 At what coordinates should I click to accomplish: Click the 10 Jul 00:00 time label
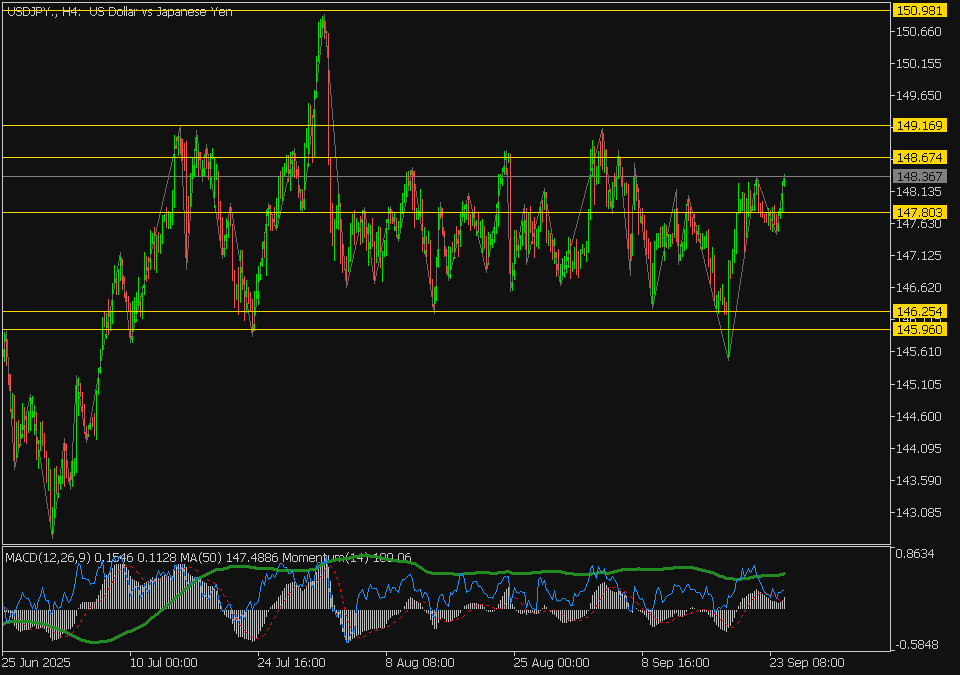(163, 663)
